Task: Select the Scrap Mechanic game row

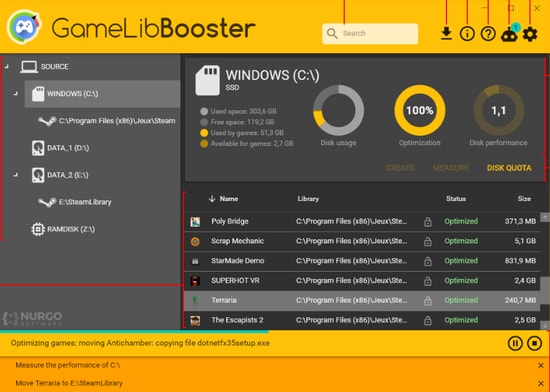Action: pyautogui.click(x=362, y=241)
